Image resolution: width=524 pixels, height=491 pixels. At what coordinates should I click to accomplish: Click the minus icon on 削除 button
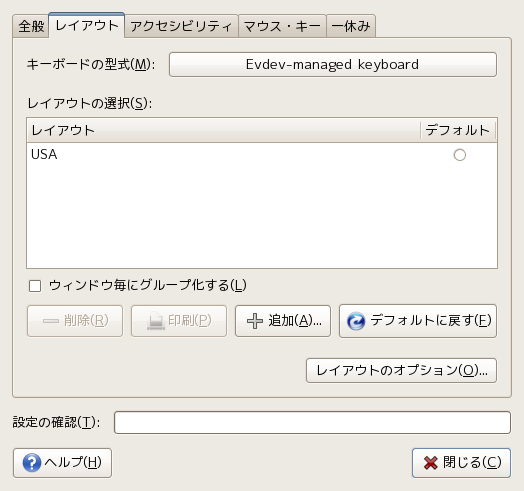click(51, 321)
